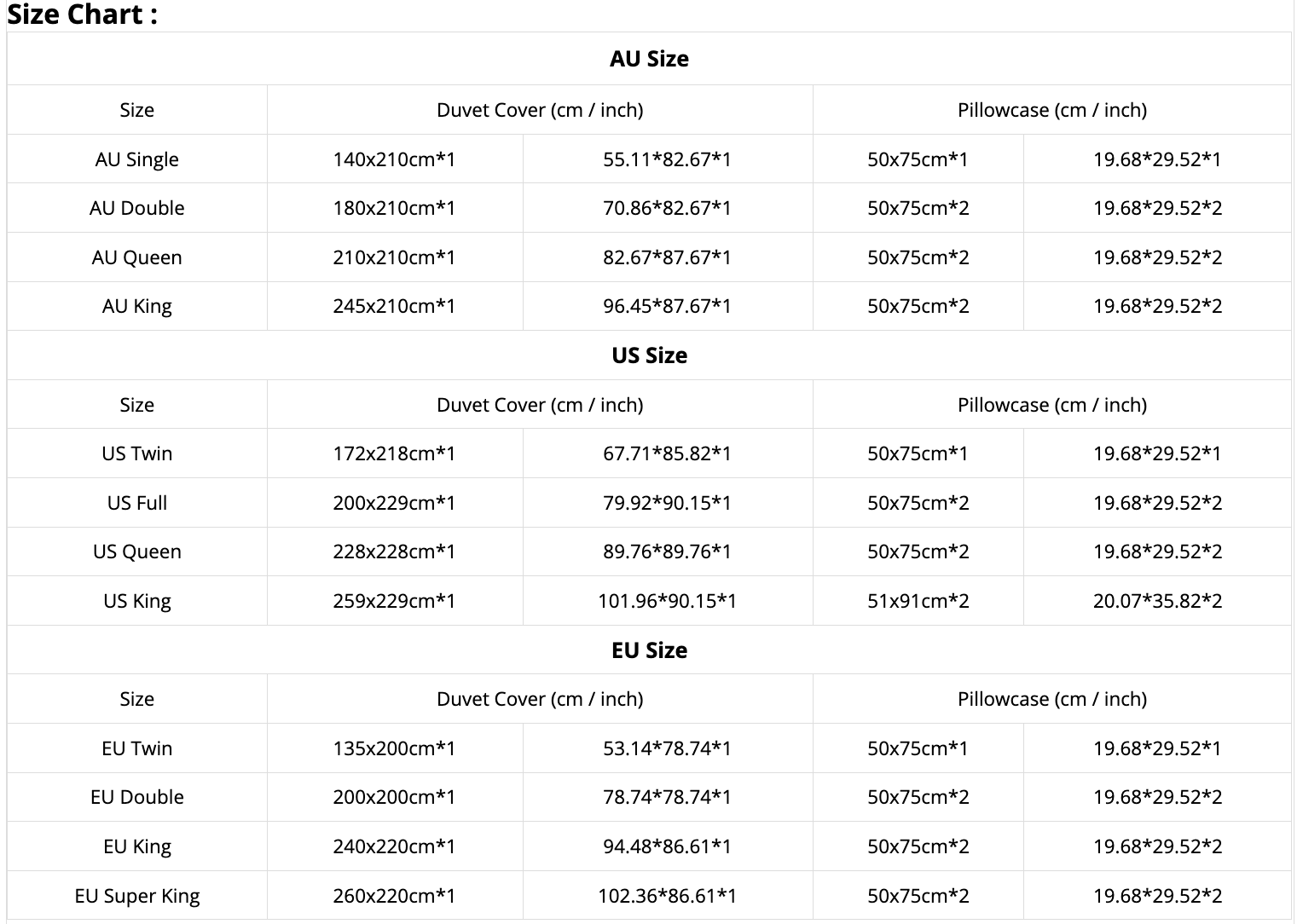
Task: Click the 51x91cm*2 pillowcase cell
Action: coord(918,601)
